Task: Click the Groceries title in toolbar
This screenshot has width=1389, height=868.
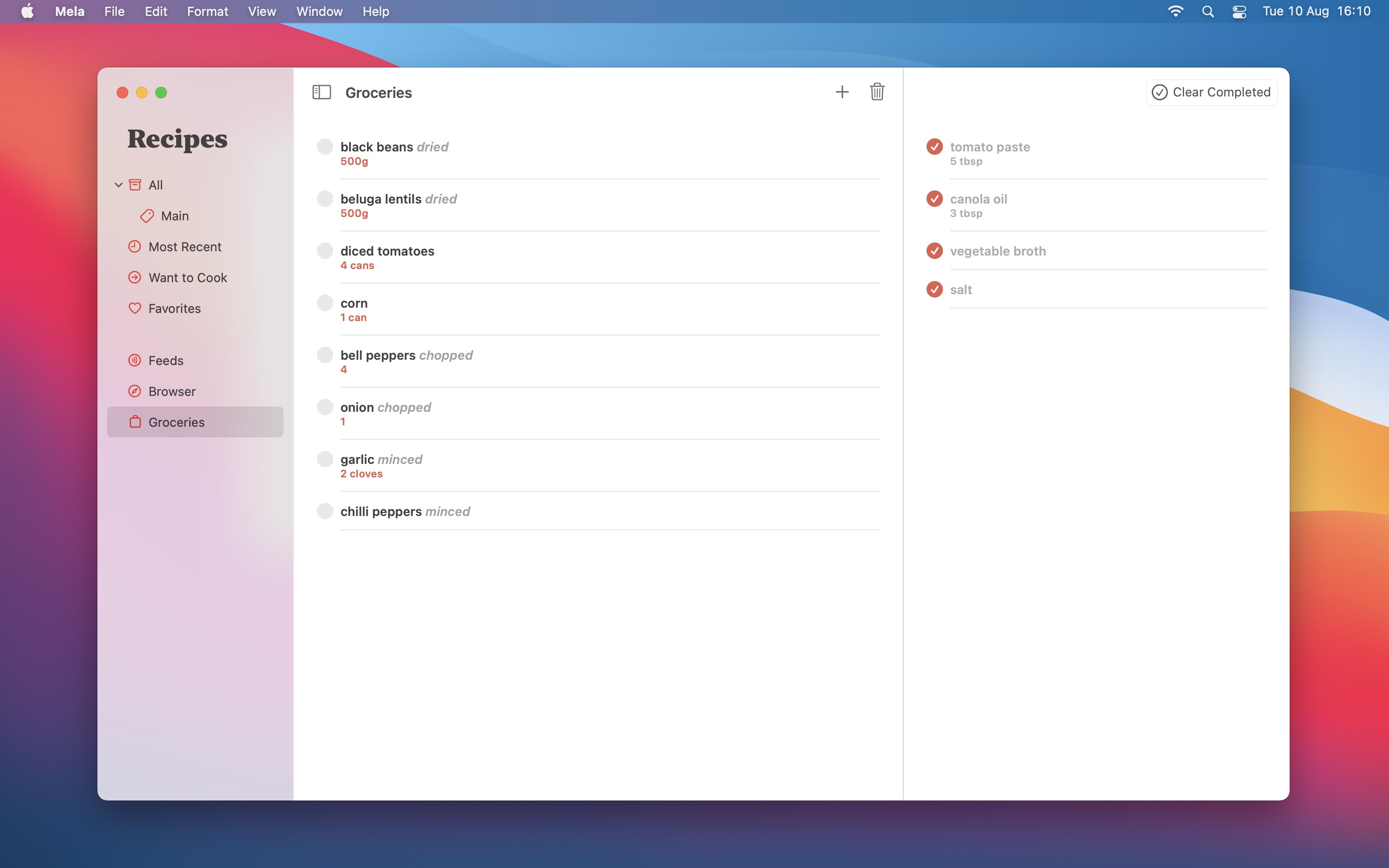Action: click(x=379, y=93)
